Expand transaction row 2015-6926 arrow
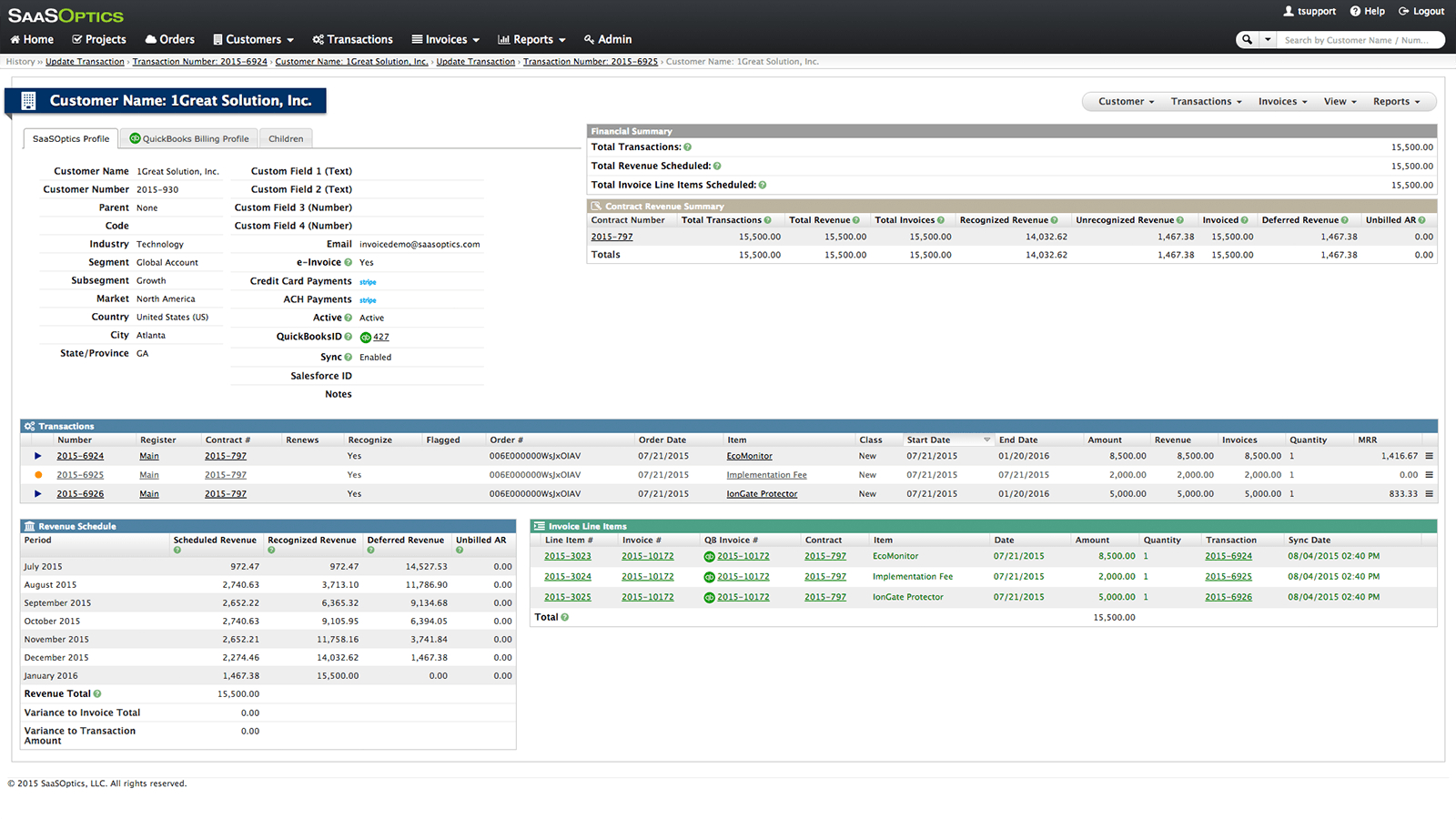This screenshot has height=819, width=1456. tap(38, 494)
